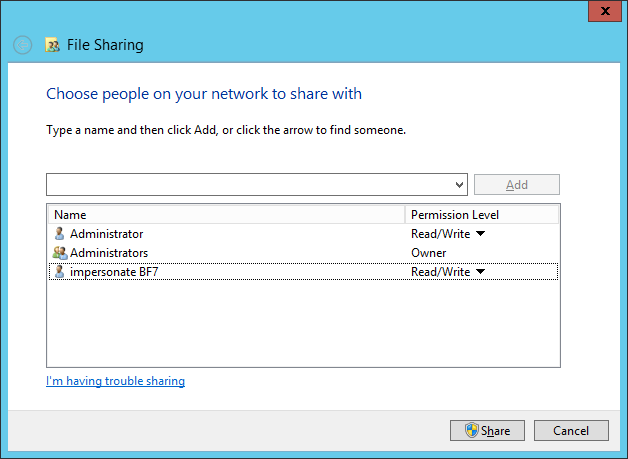Screen dimensions: 628x459
Task: Sort list by Name column header
Action: click(x=225, y=215)
